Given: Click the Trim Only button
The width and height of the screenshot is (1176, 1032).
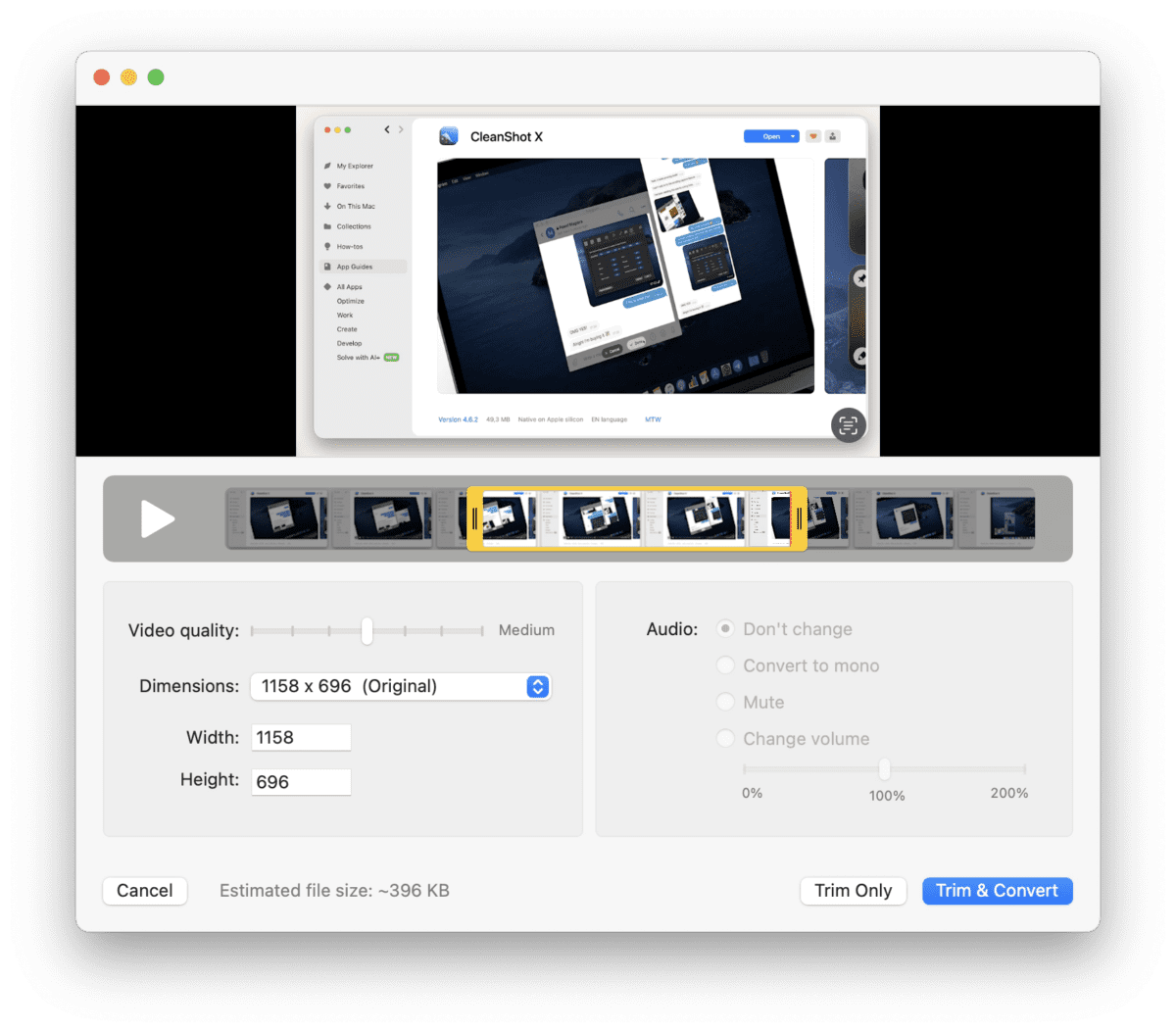Looking at the screenshot, I should [x=854, y=890].
